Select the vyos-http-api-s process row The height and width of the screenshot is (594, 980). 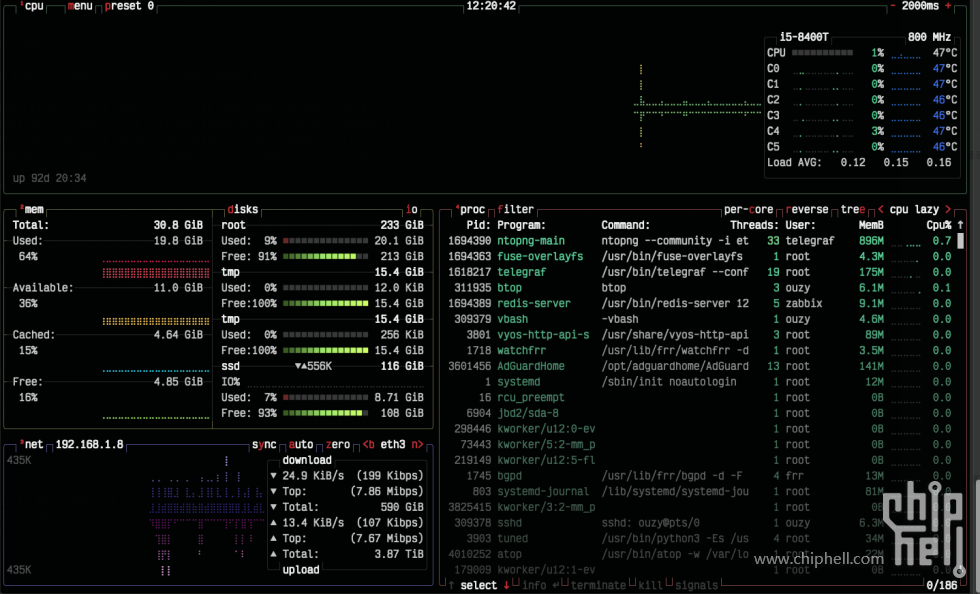click(699, 335)
